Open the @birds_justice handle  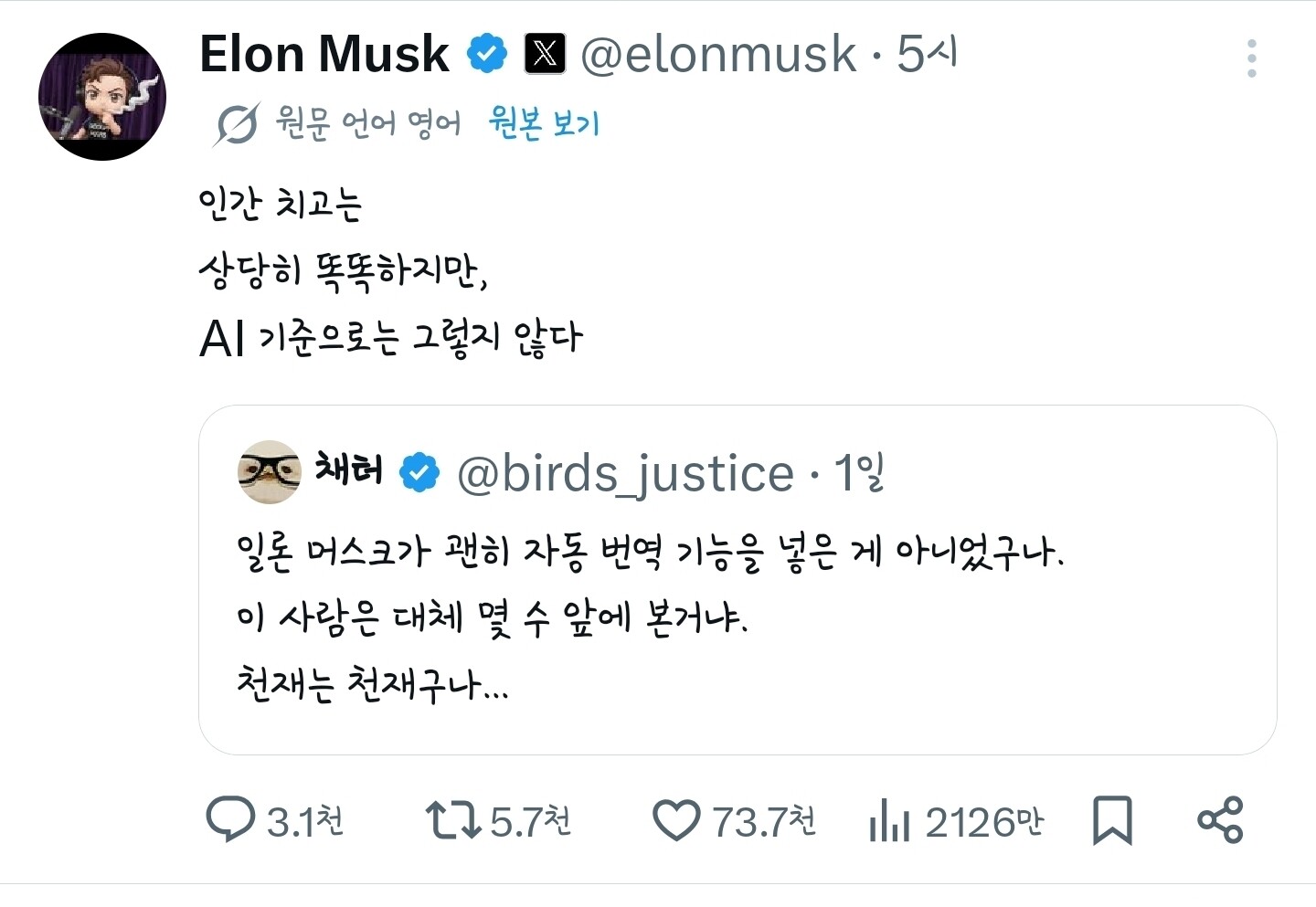click(625, 473)
